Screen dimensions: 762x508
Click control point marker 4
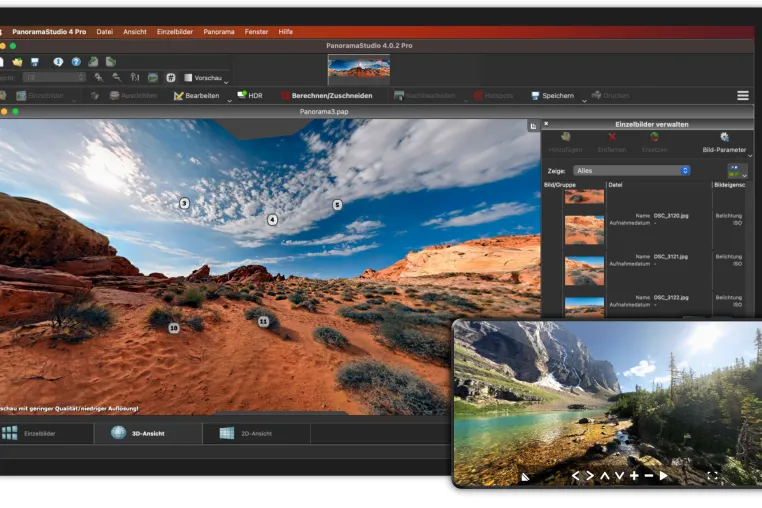click(272, 220)
